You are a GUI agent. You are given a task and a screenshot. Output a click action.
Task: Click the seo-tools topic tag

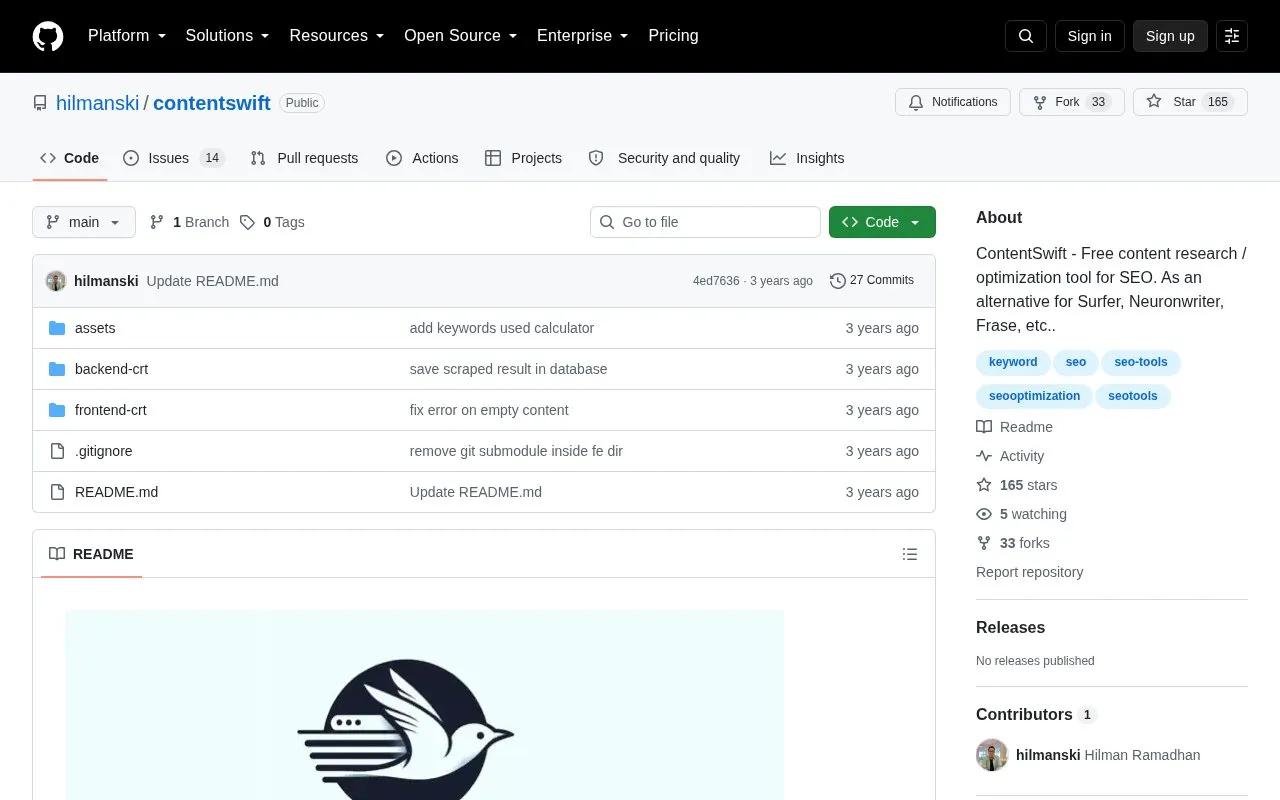point(1141,362)
